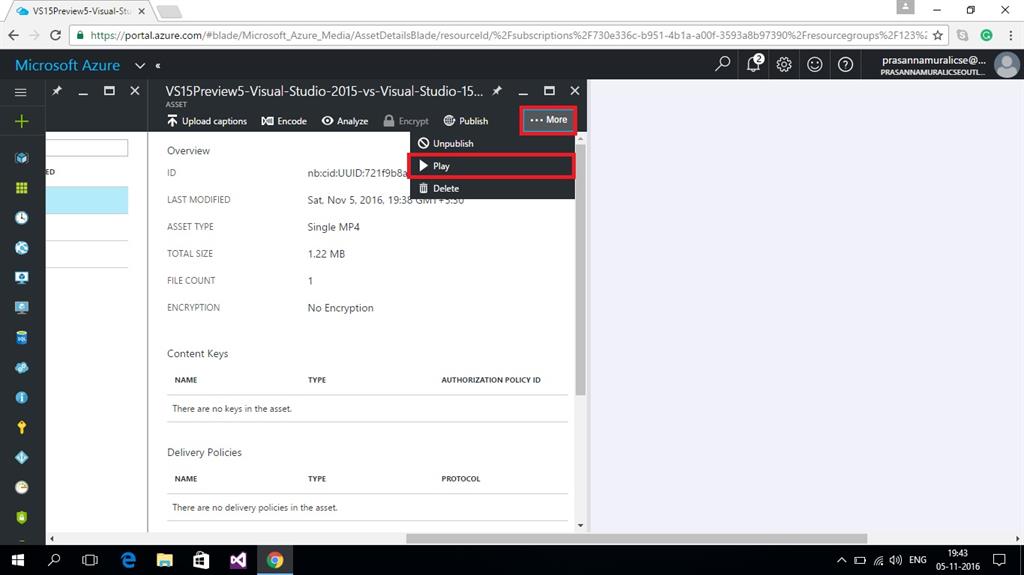Click the Delivery Policies section heading
The height and width of the screenshot is (575, 1024).
coord(204,452)
